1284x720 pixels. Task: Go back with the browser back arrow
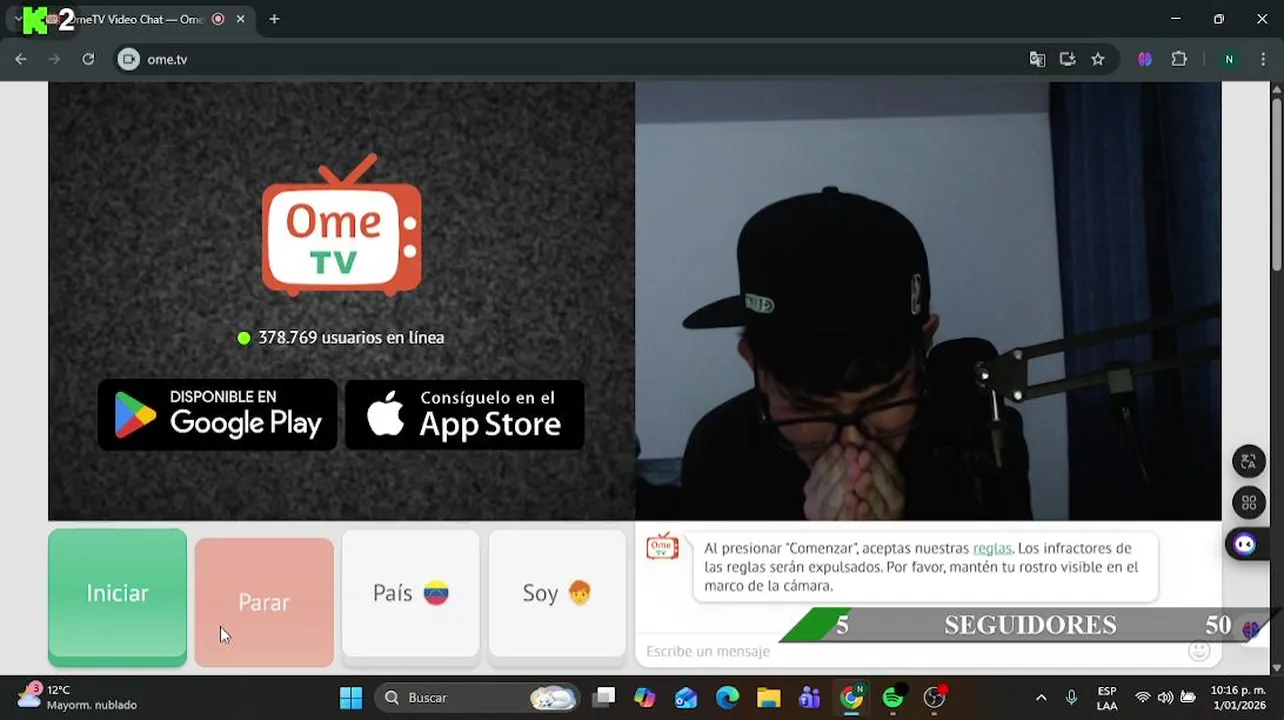[21, 59]
